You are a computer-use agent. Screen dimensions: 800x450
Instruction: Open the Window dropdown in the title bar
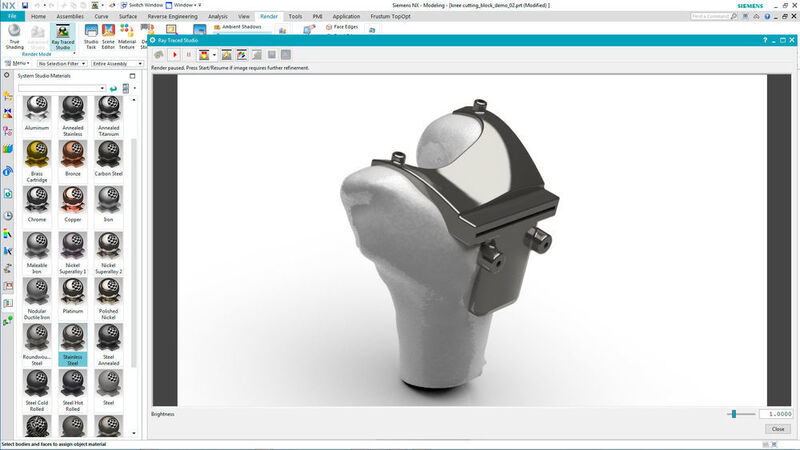(183, 5)
